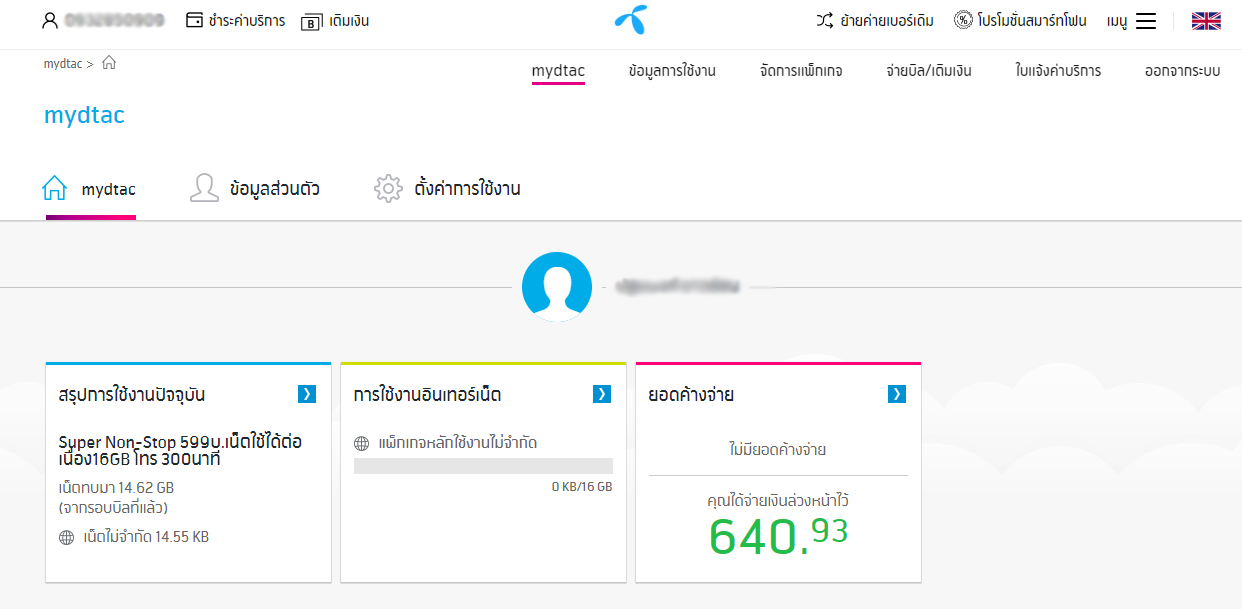Open จ่ายบิล/เติมเงิน navigation item

coord(929,71)
